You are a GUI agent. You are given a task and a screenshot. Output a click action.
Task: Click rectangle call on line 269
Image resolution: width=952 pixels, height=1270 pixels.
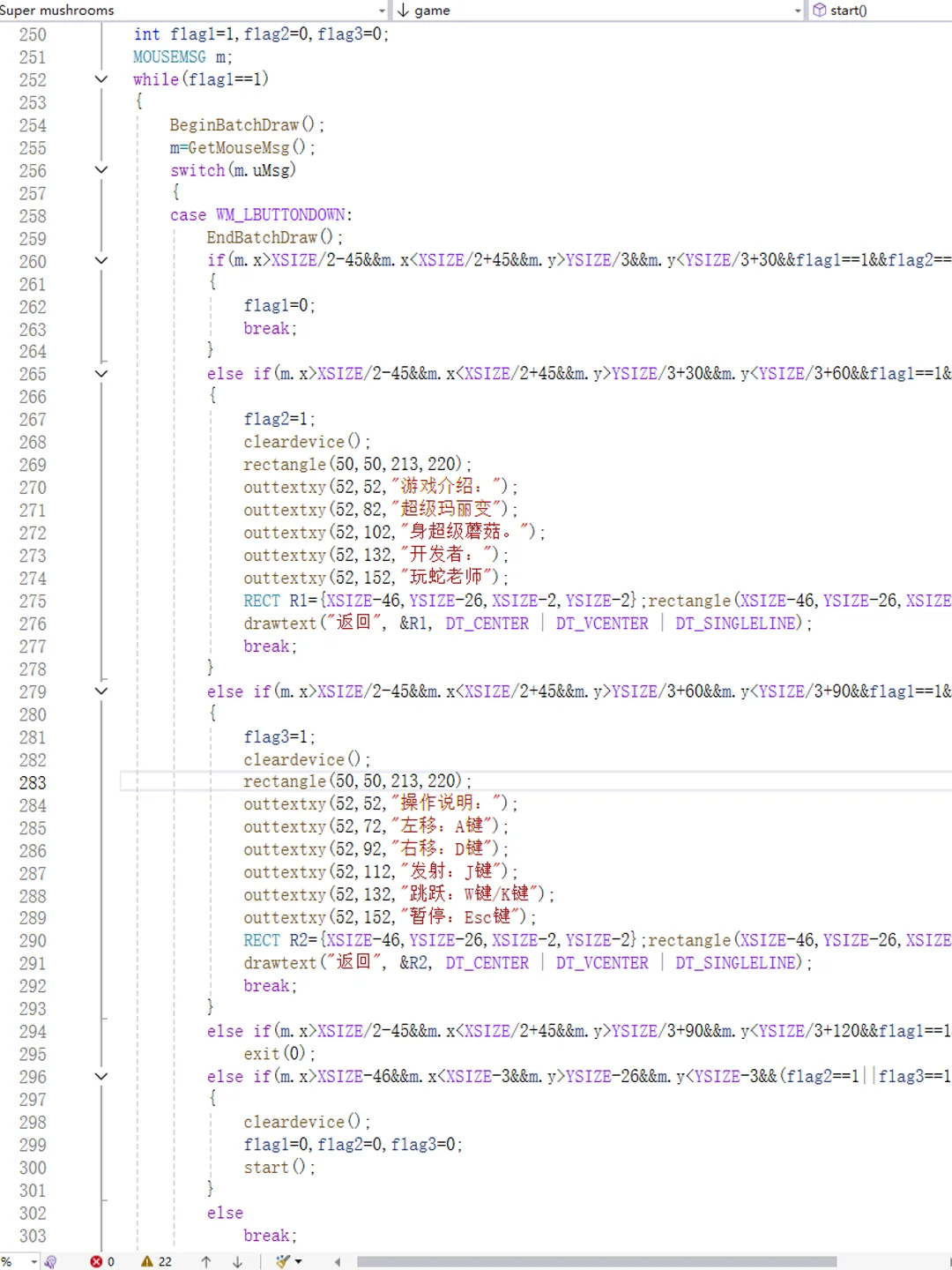pyautogui.click(x=357, y=465)
